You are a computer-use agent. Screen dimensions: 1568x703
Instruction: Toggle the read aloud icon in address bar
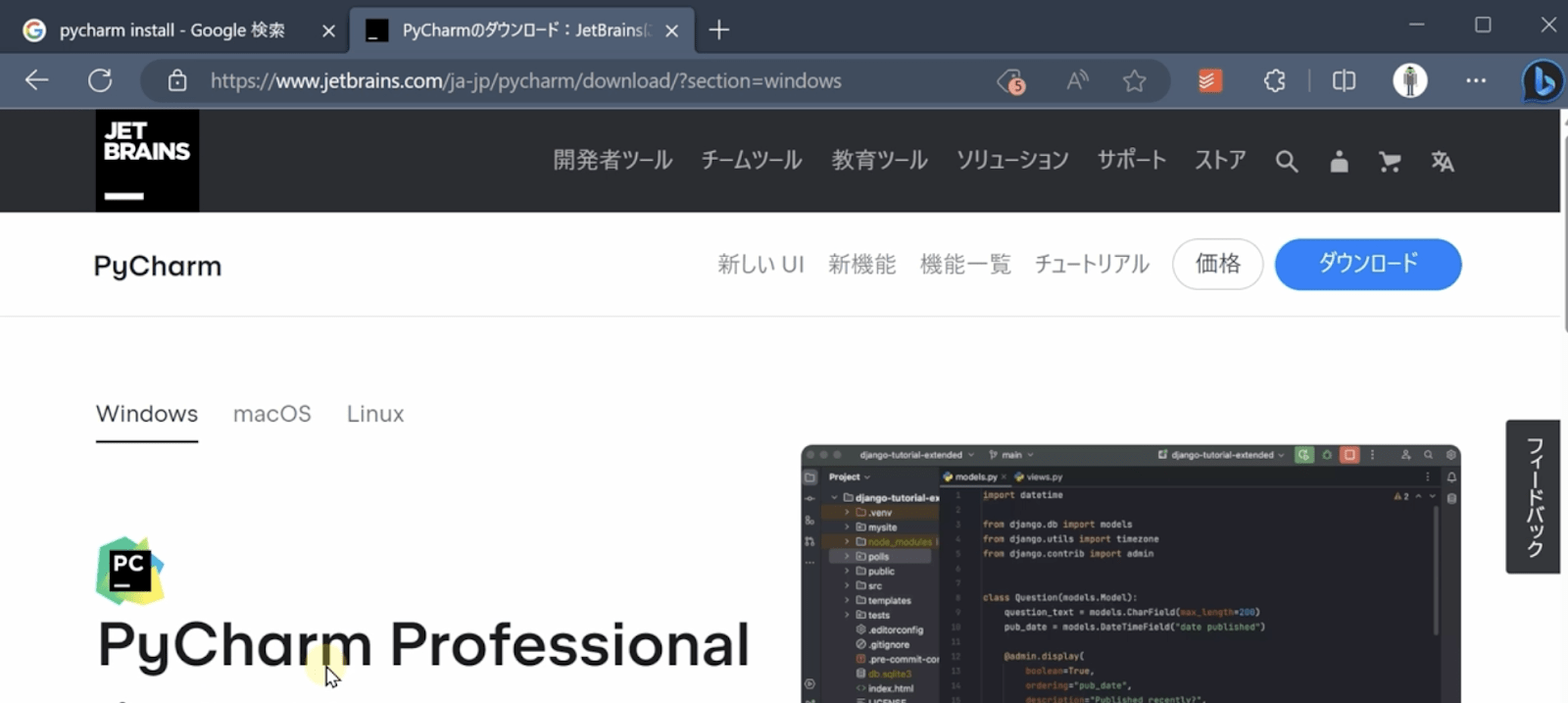point(1077,80)
